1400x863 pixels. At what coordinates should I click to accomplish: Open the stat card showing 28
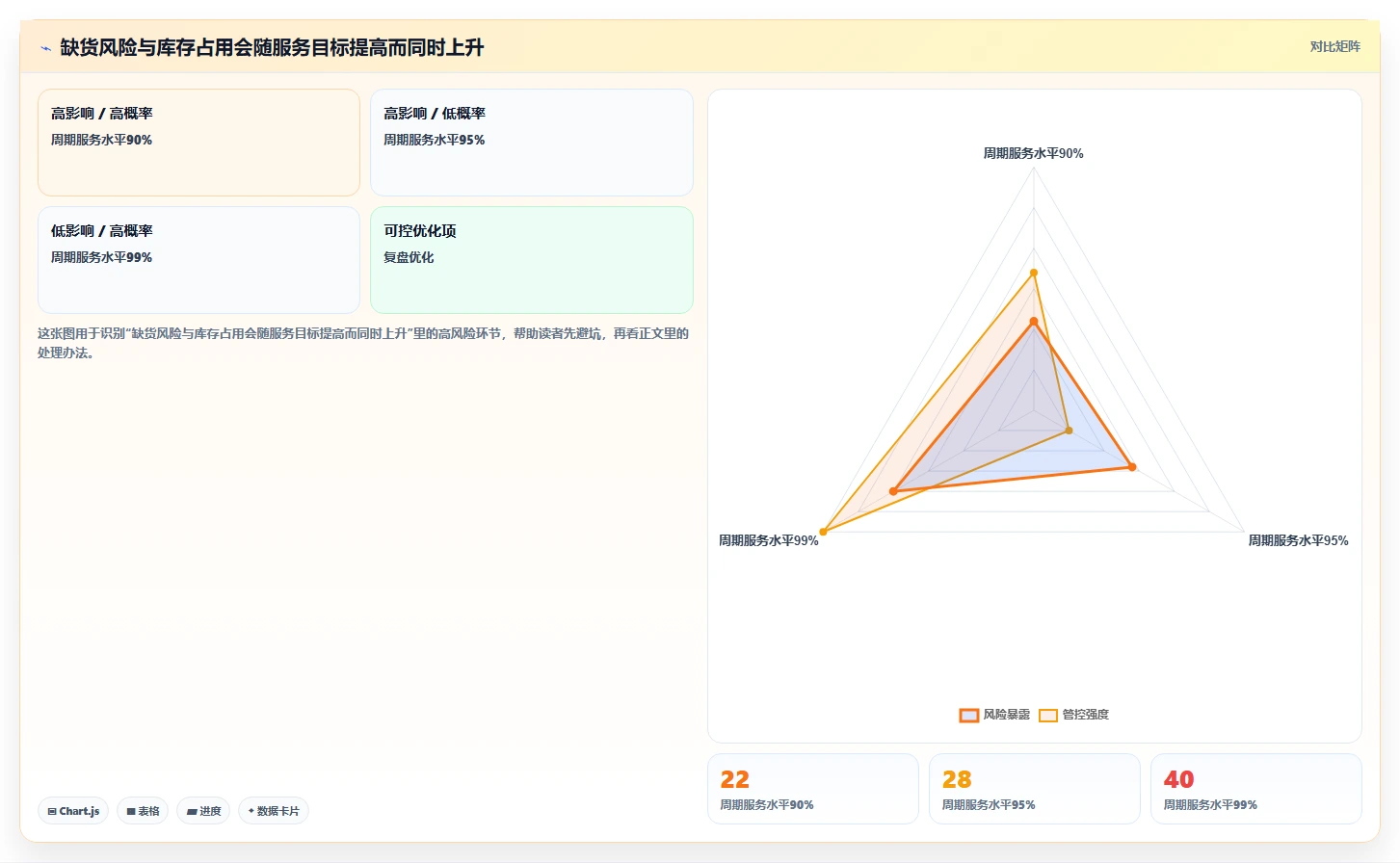pos(1035,789)
